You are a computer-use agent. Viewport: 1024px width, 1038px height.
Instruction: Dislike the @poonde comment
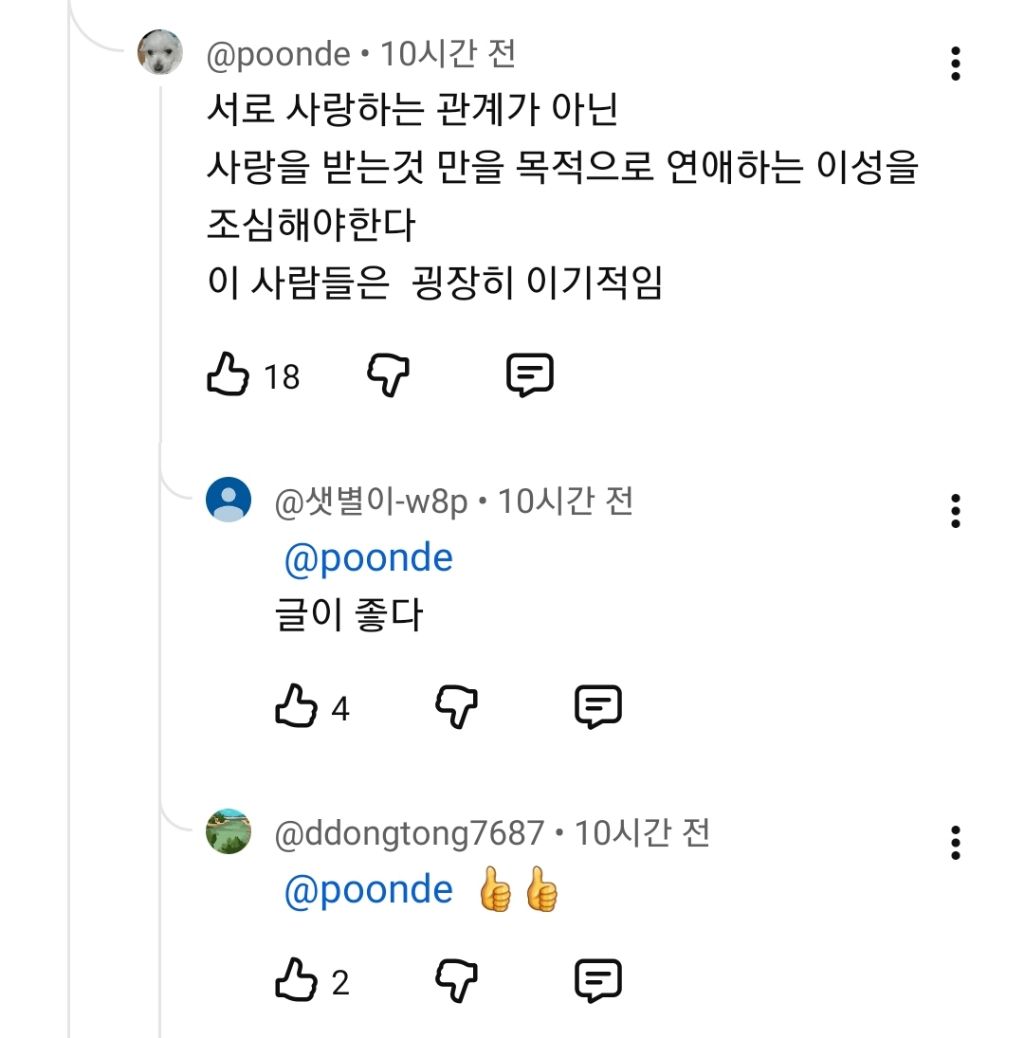click(389, 375)
